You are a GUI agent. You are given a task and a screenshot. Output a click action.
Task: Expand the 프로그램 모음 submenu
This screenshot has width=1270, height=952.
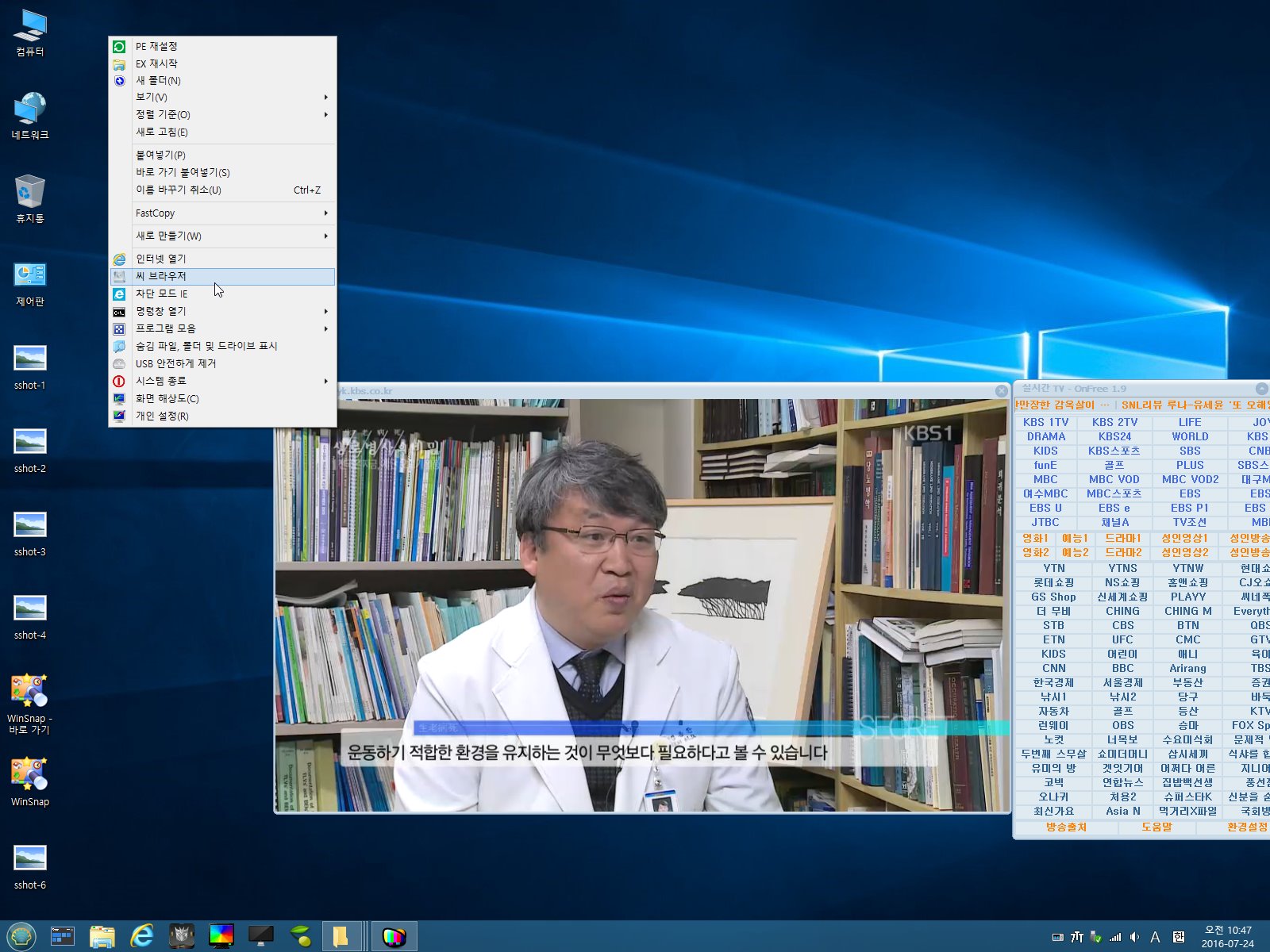coord(222,328)
